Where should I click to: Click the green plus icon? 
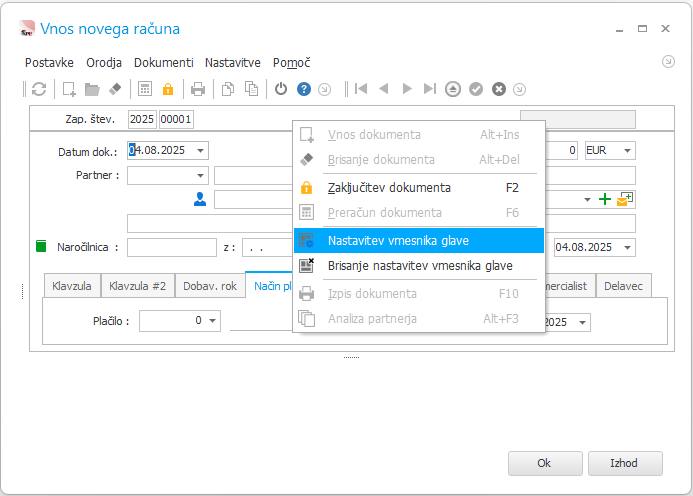(604, 200)
